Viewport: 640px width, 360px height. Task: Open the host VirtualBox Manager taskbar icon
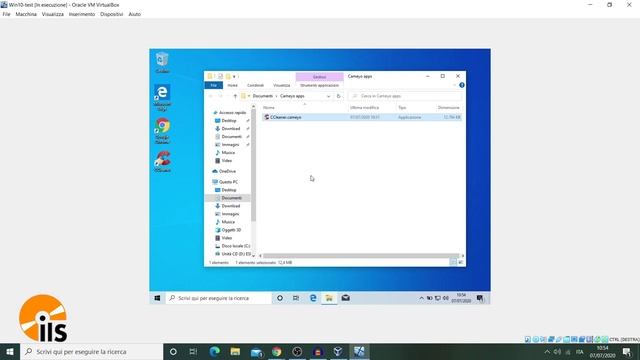pyautogui.click(x=338, y=352)
